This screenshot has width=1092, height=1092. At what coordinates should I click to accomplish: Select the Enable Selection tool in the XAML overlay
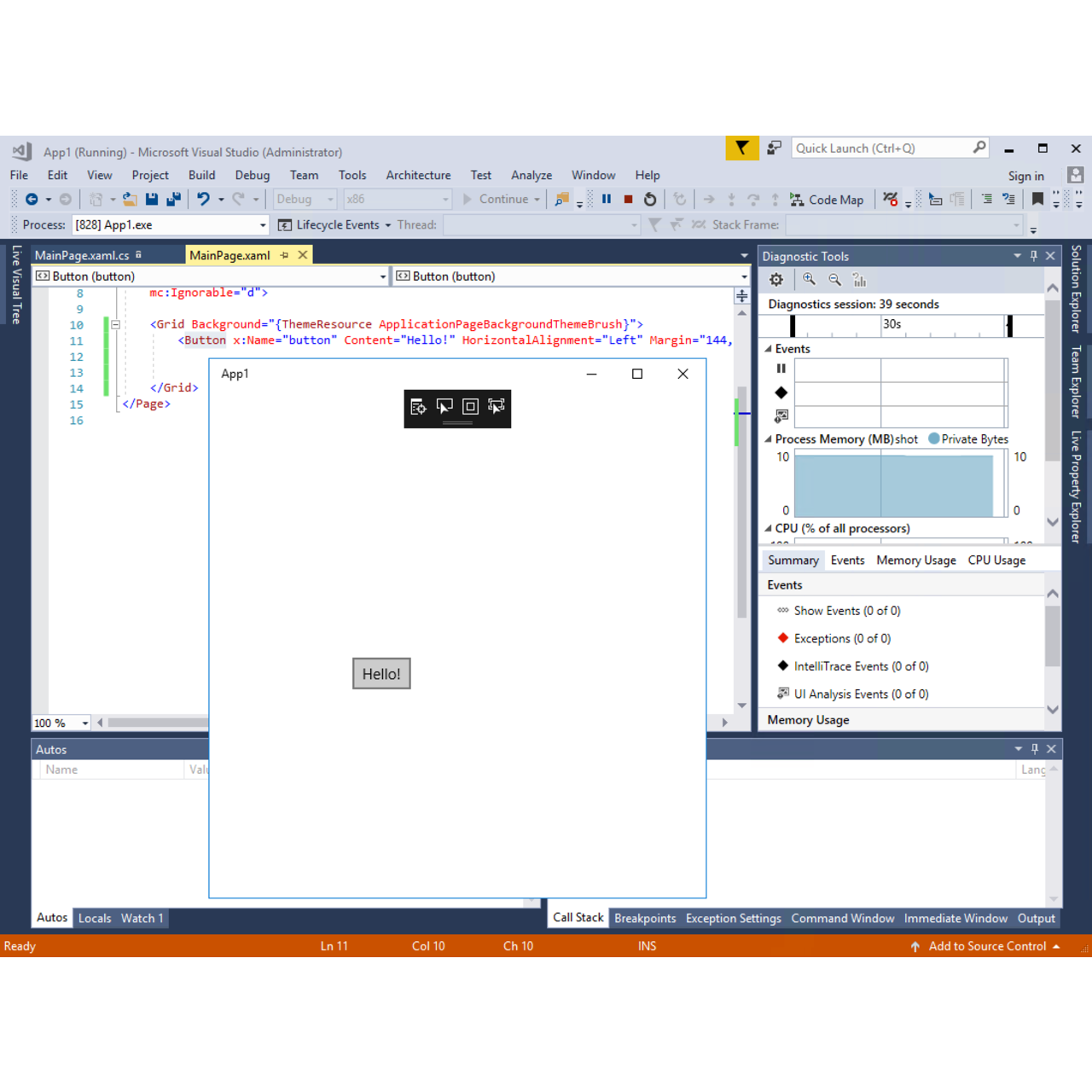pyautogui.click(x=444, y=408)
